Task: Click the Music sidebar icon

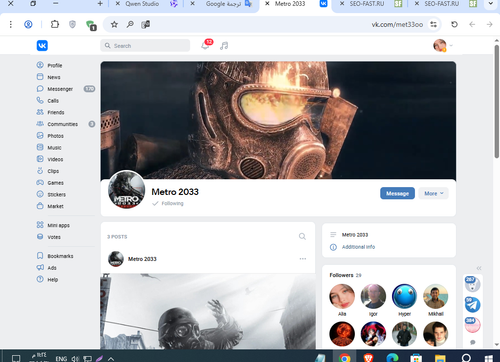Action: point(40,147)
